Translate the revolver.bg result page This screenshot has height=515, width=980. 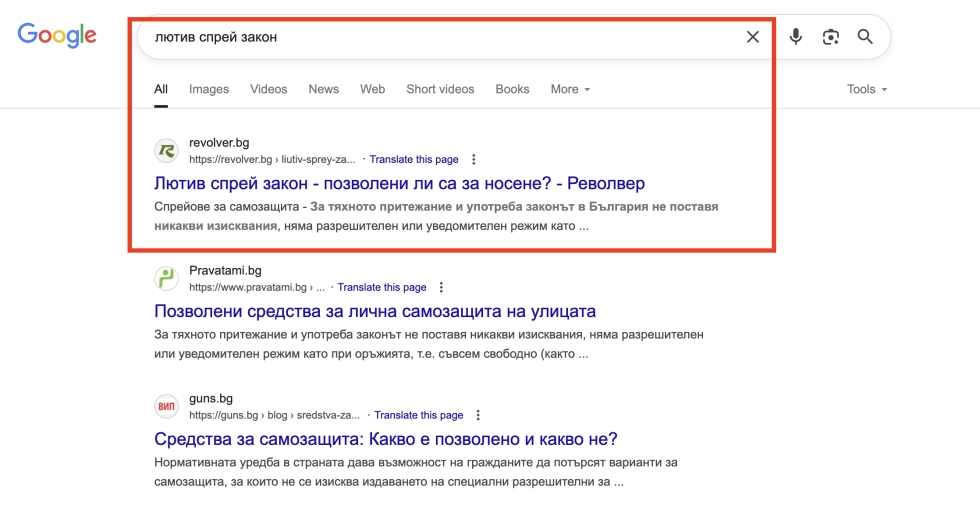(x=414, y=159)
